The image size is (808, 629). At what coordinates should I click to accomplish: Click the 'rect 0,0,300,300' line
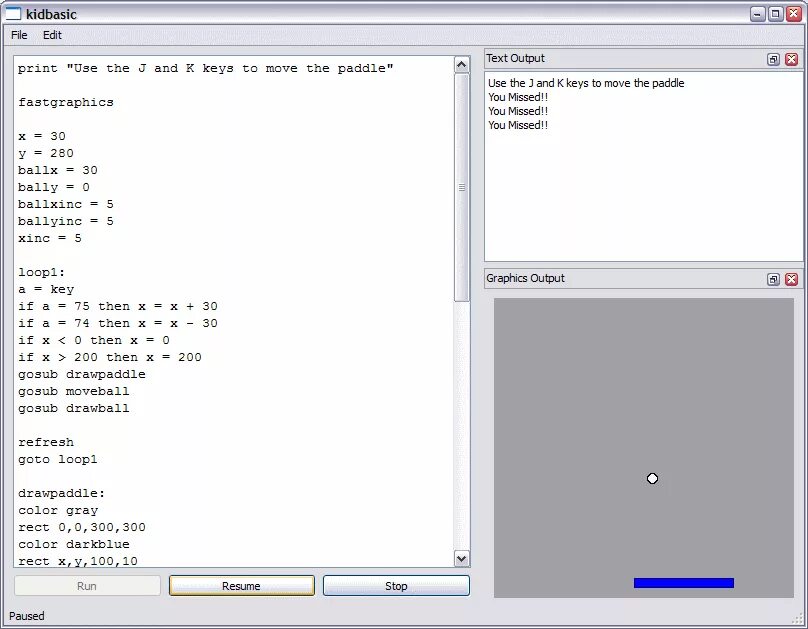[x=82, y=527]
